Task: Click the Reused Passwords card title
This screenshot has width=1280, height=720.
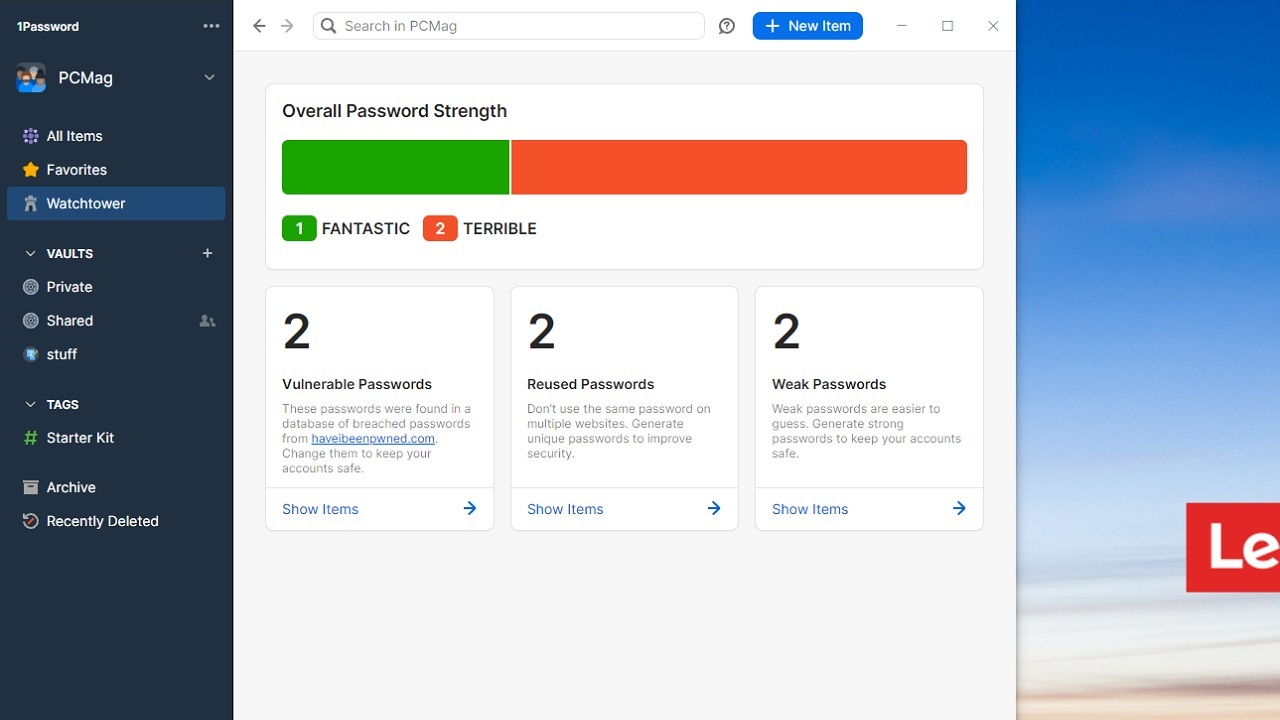Action: point(590,384)
